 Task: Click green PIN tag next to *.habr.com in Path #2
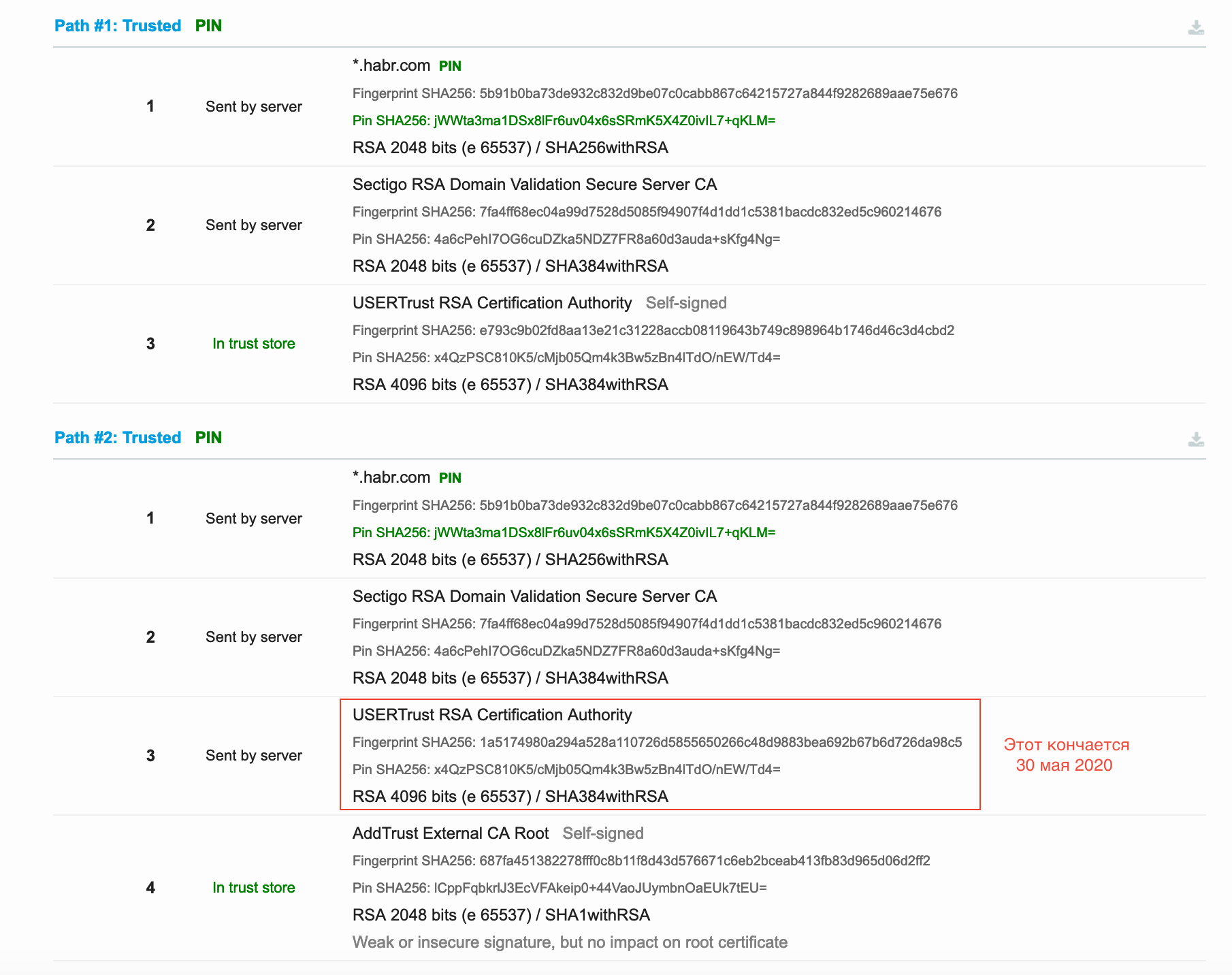[450, 478]
